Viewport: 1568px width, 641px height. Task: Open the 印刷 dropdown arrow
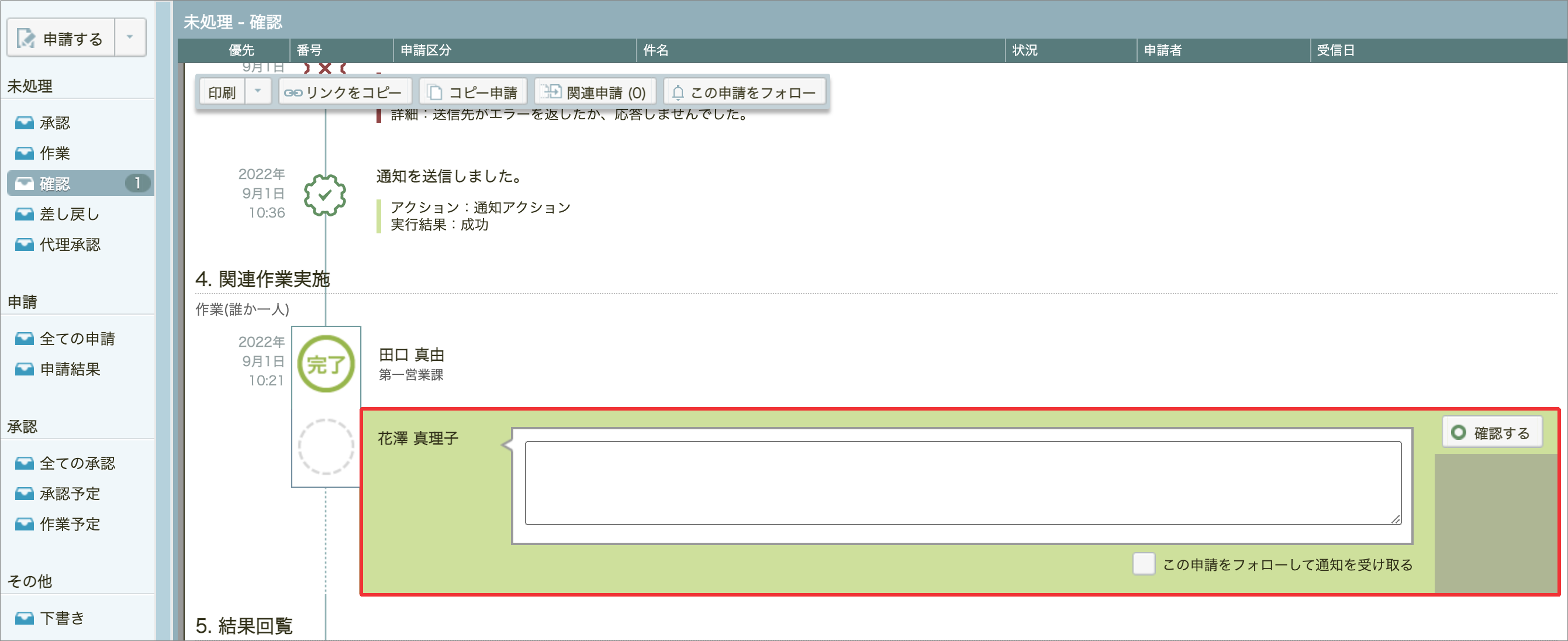pyautogui.click(x=258, y=91)
